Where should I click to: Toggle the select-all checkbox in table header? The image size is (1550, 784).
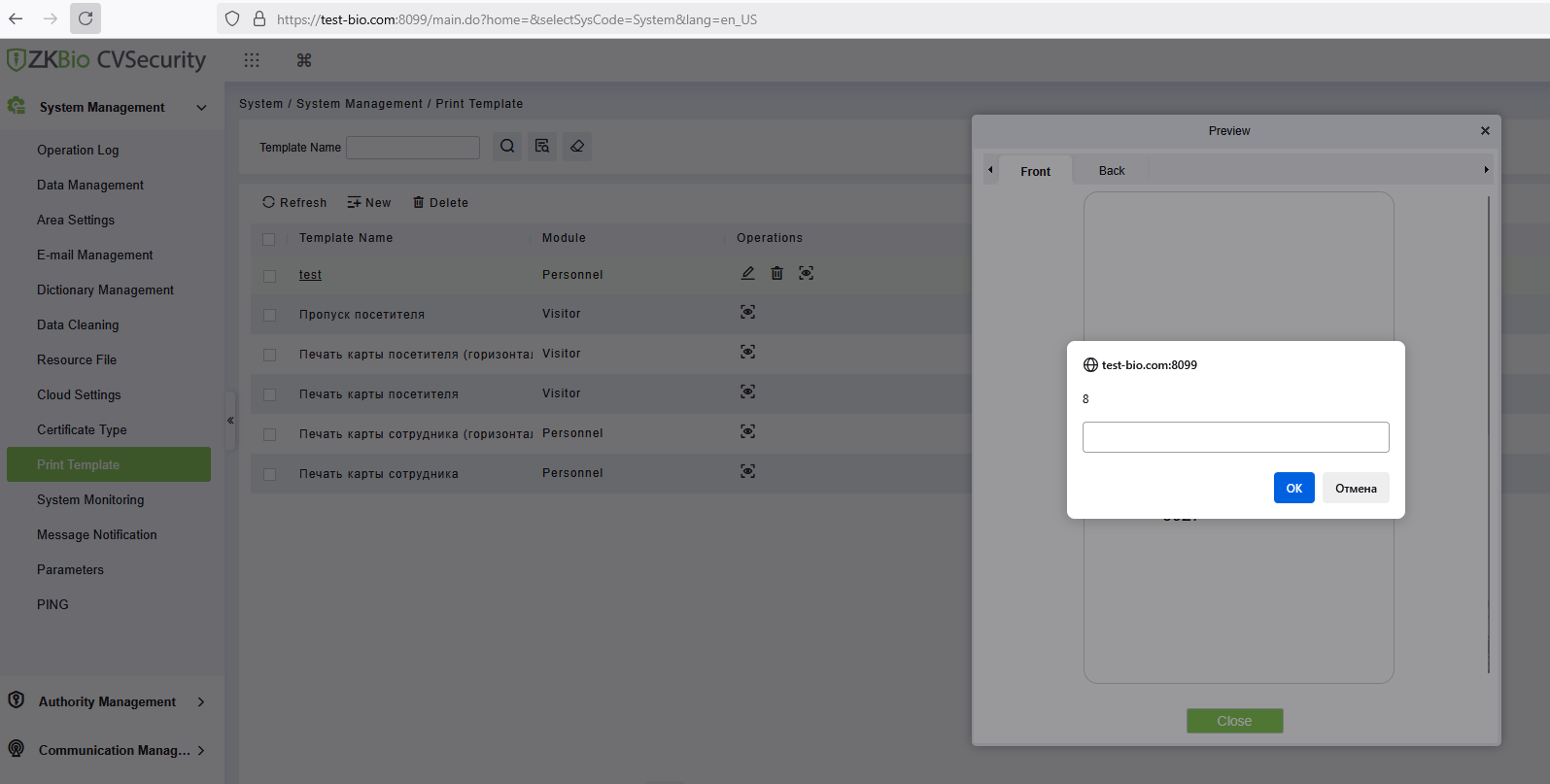pyautogui.click(x=269, y=239)
